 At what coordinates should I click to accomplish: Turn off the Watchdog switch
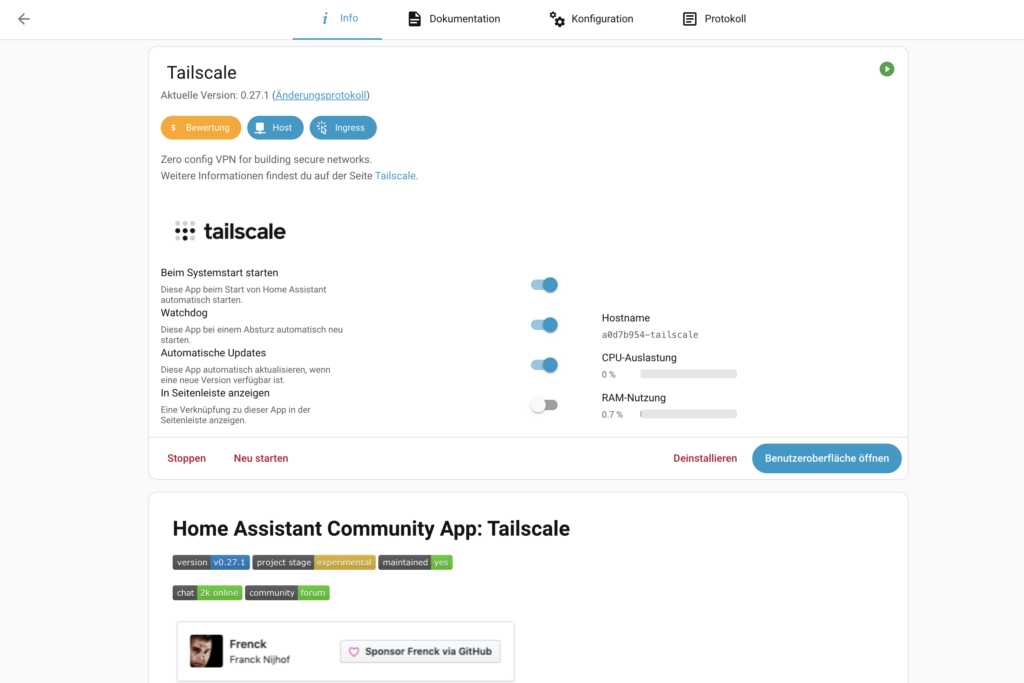coord(544,324)
